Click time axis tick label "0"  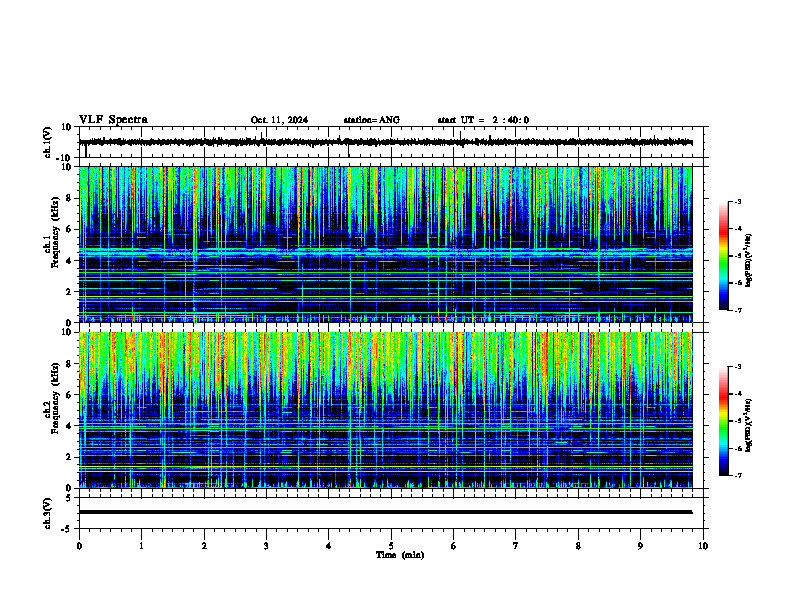[x=79, y=546]
